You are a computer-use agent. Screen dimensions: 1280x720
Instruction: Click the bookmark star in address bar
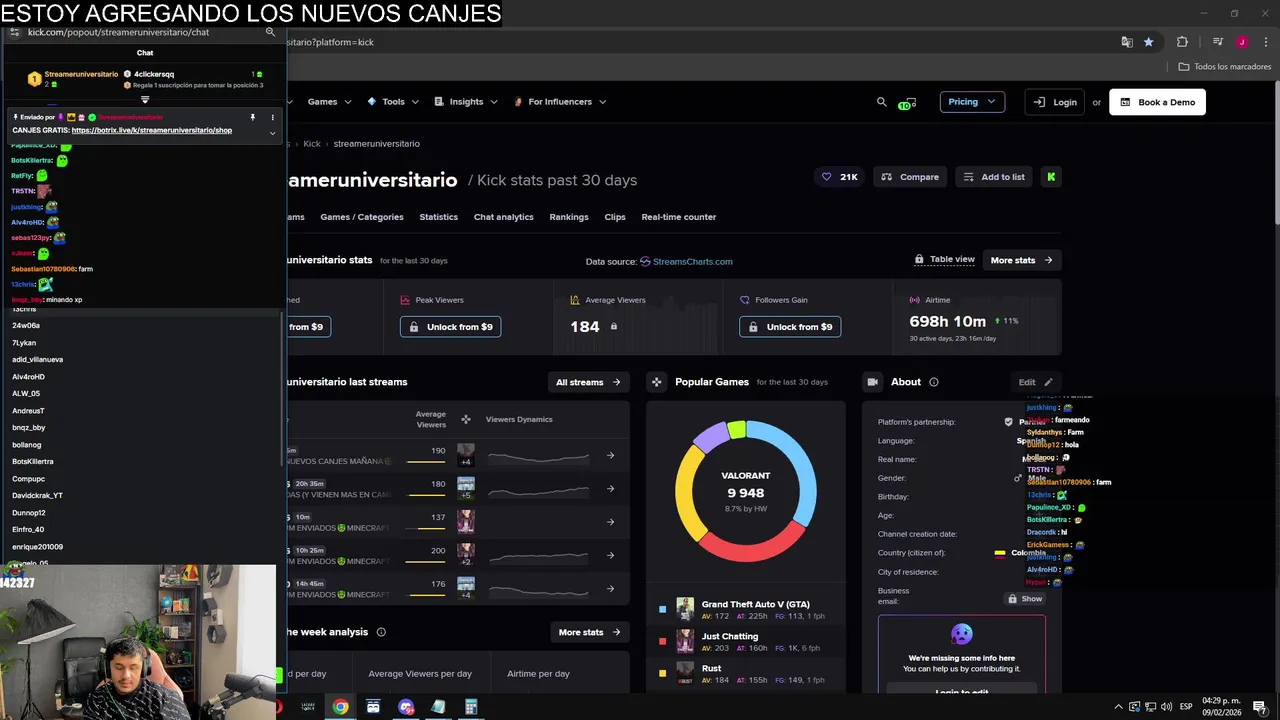(1148, 42)
